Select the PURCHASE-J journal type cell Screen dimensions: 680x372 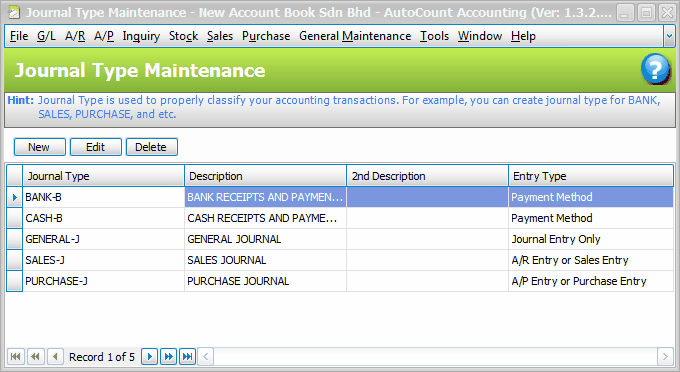point(103,281)
